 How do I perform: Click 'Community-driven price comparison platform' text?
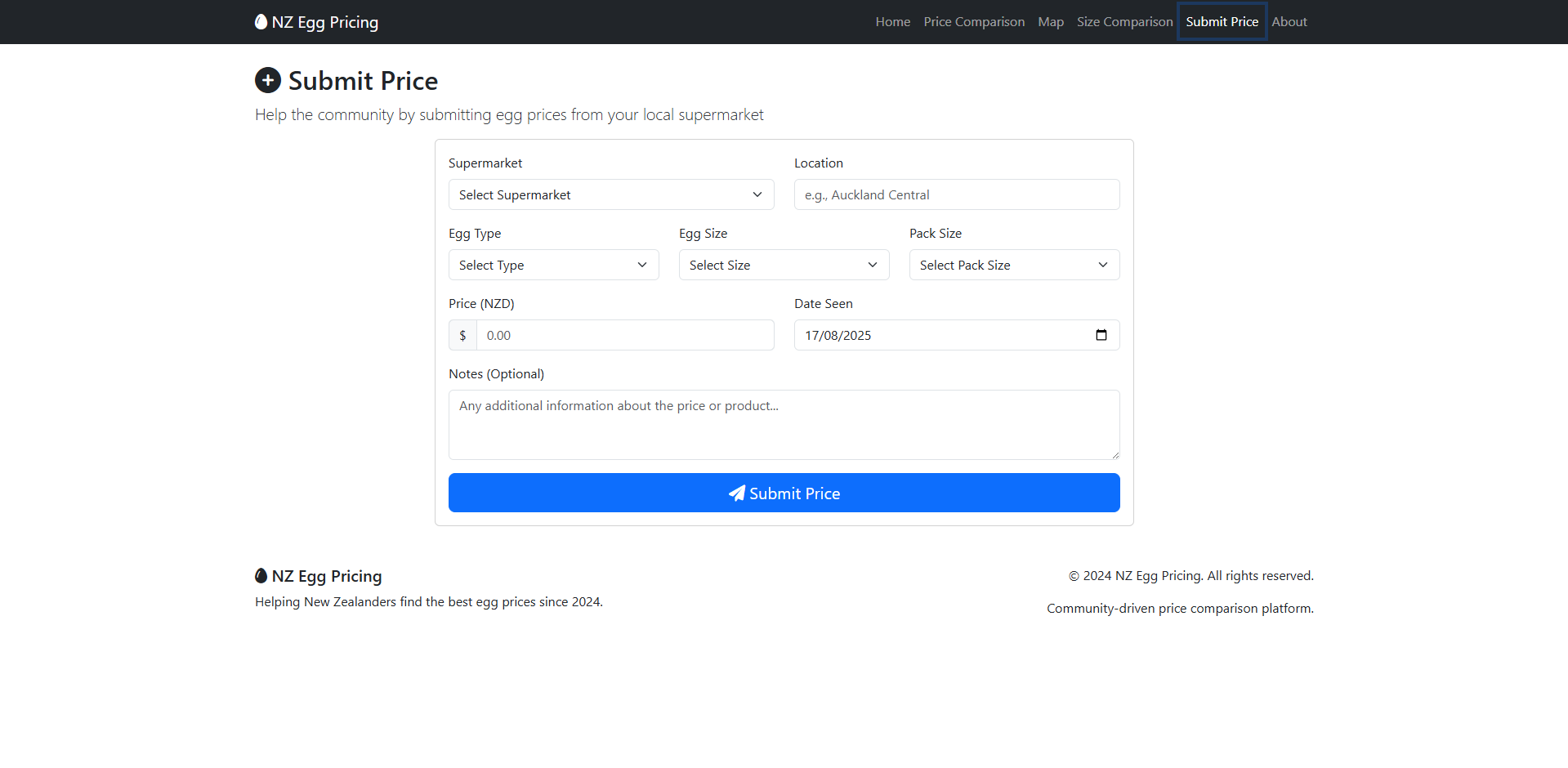click(x=1180, y=609)
